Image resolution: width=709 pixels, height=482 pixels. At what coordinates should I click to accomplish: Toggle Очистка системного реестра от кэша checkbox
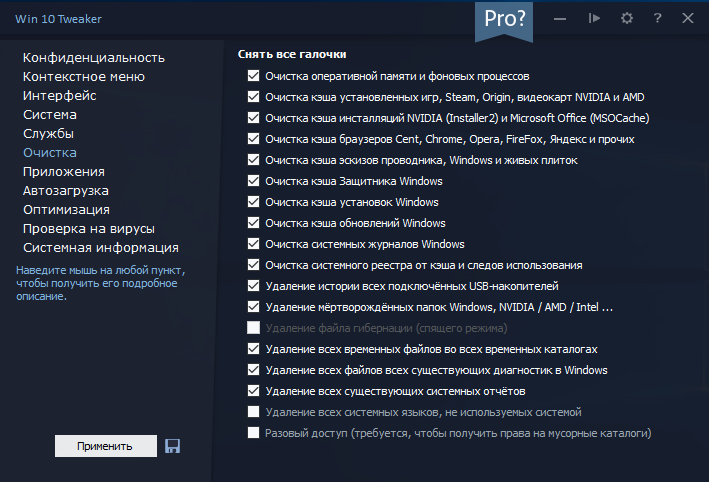(253, 265)
